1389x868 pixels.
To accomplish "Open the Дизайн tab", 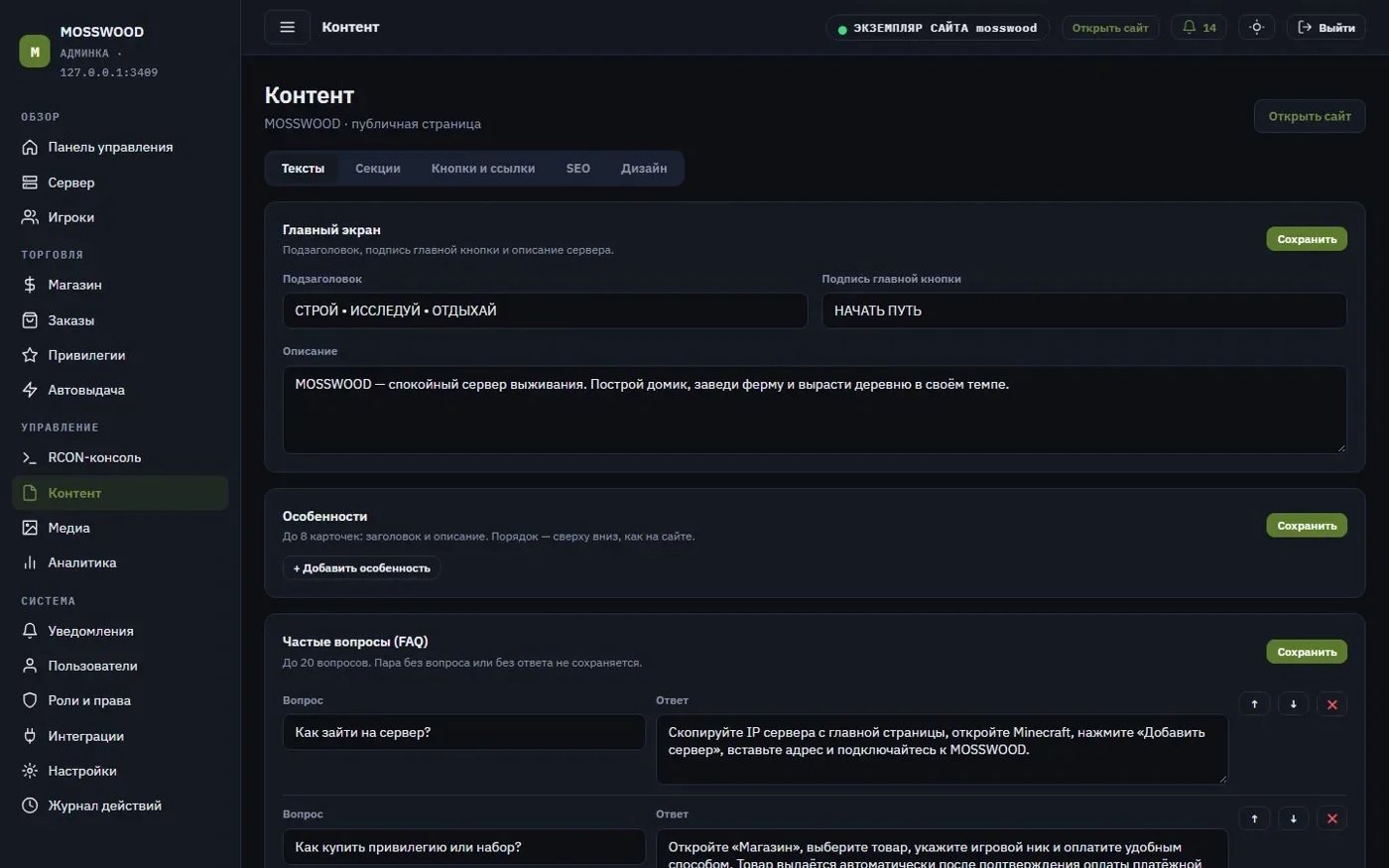I will pos(644,169).
